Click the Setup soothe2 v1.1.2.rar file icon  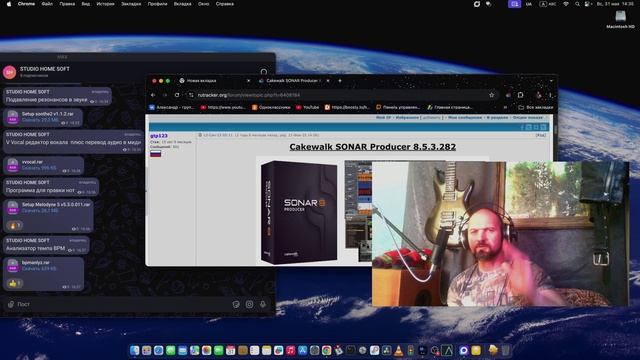tap(13, 117)
